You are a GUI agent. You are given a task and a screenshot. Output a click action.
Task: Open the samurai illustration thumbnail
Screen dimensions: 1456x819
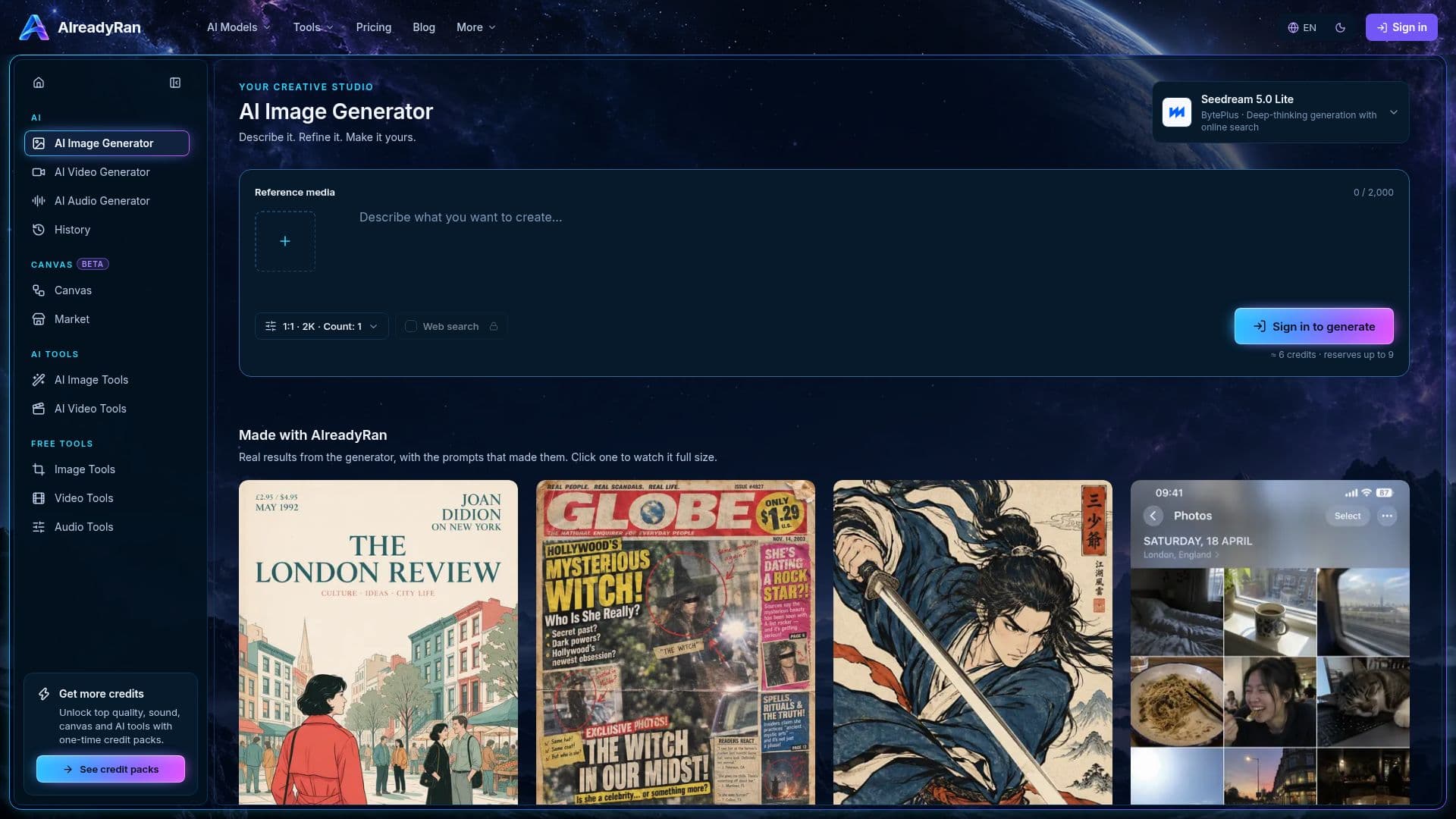pyautogui.click(x=973, y=642)
